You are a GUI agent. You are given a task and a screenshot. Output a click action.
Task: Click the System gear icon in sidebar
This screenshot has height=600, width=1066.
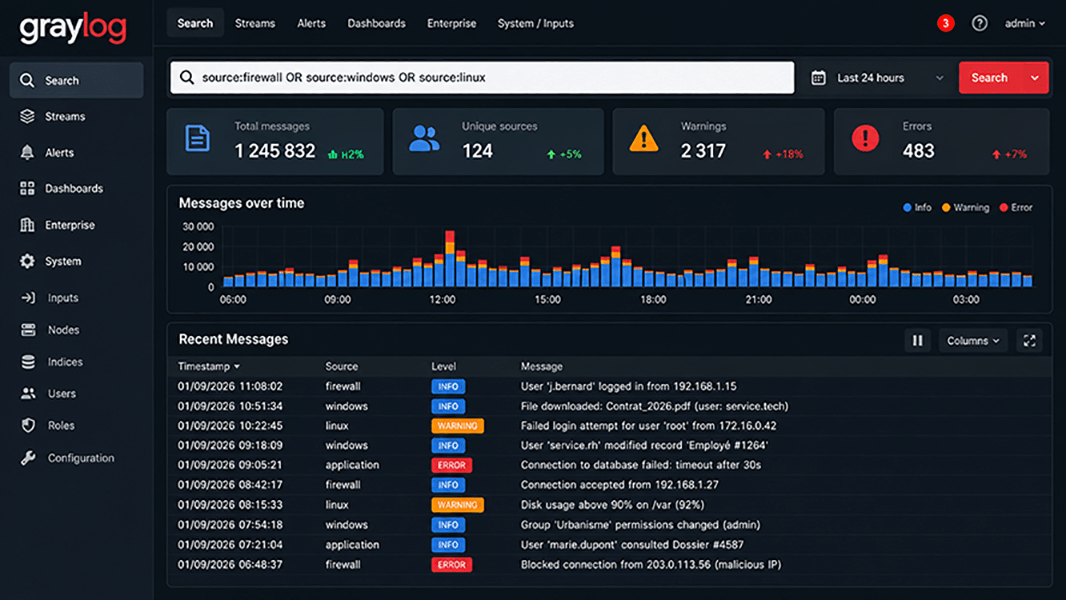tap(27, 261)
